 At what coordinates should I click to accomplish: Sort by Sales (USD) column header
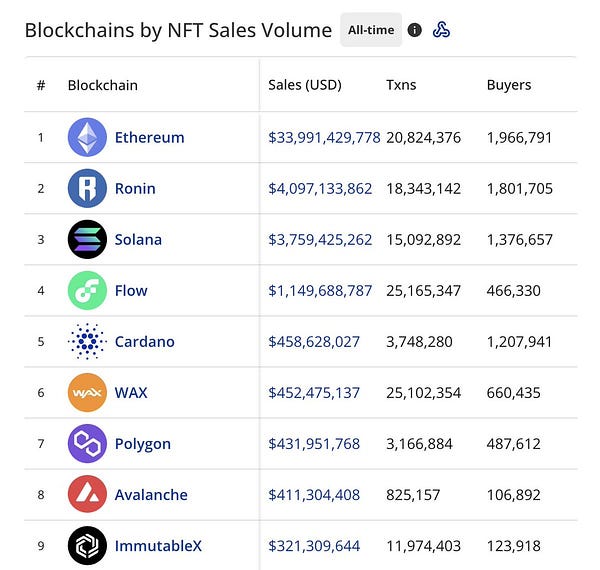point(305,85)
